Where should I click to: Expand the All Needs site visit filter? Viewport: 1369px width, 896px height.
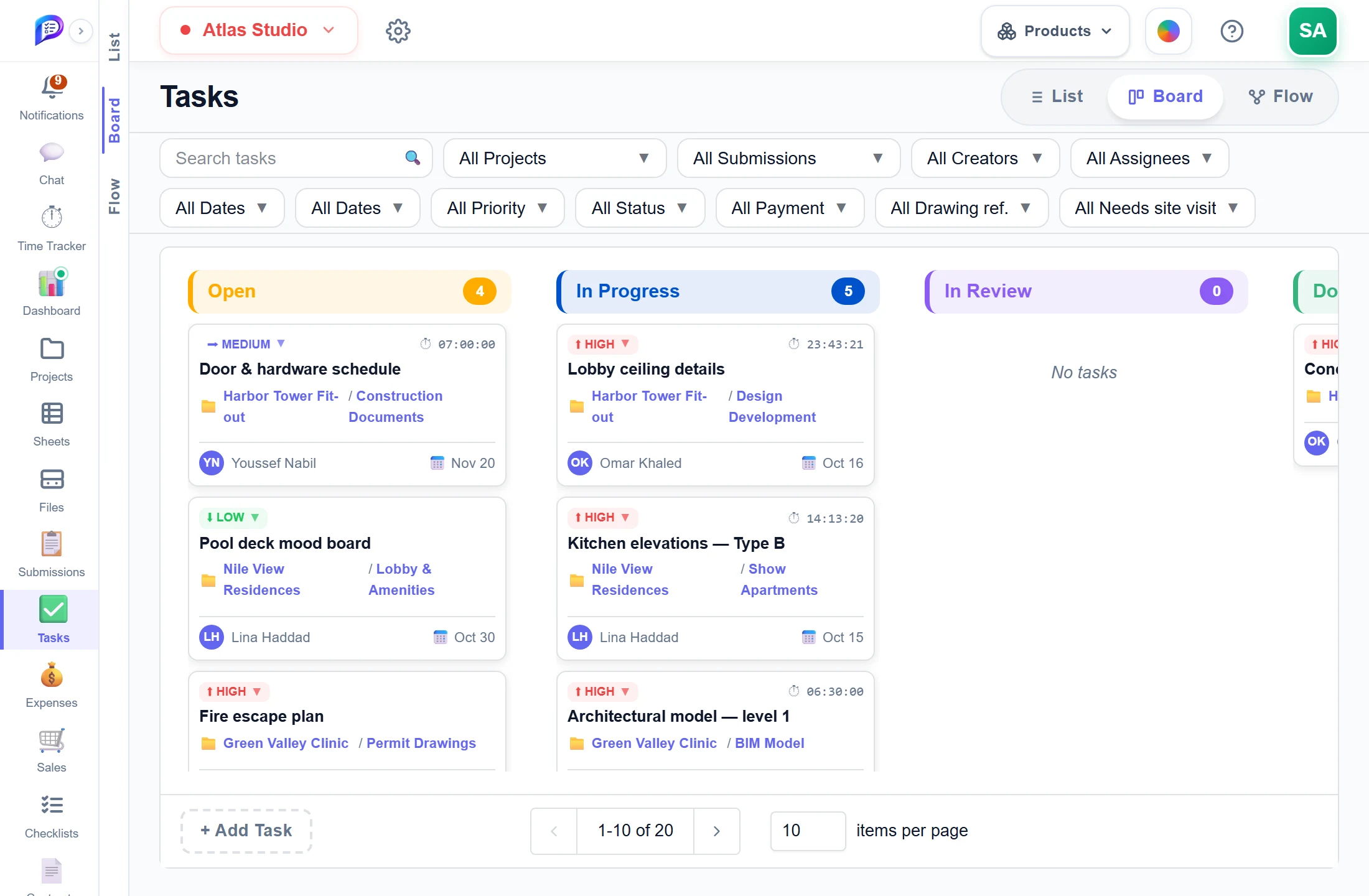click(1157, 208)
